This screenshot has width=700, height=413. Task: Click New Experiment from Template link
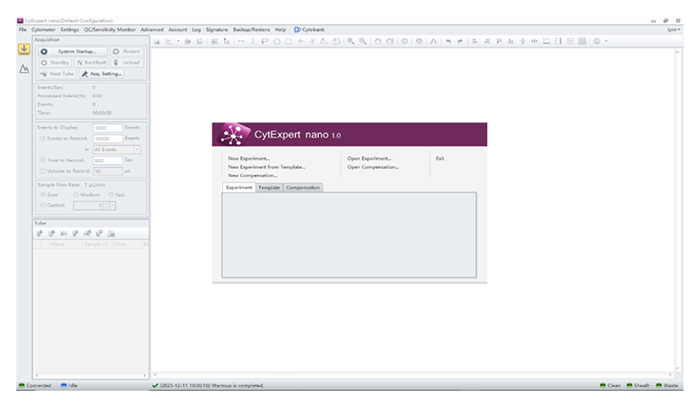pos(267,167)
